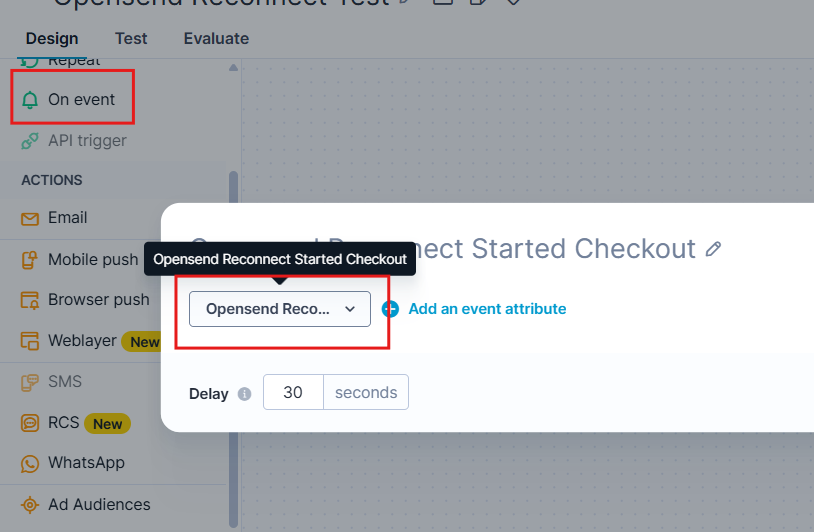814x532 pixels.
Task: Select the API trigger link icon
Action: [x=30, y=141]
